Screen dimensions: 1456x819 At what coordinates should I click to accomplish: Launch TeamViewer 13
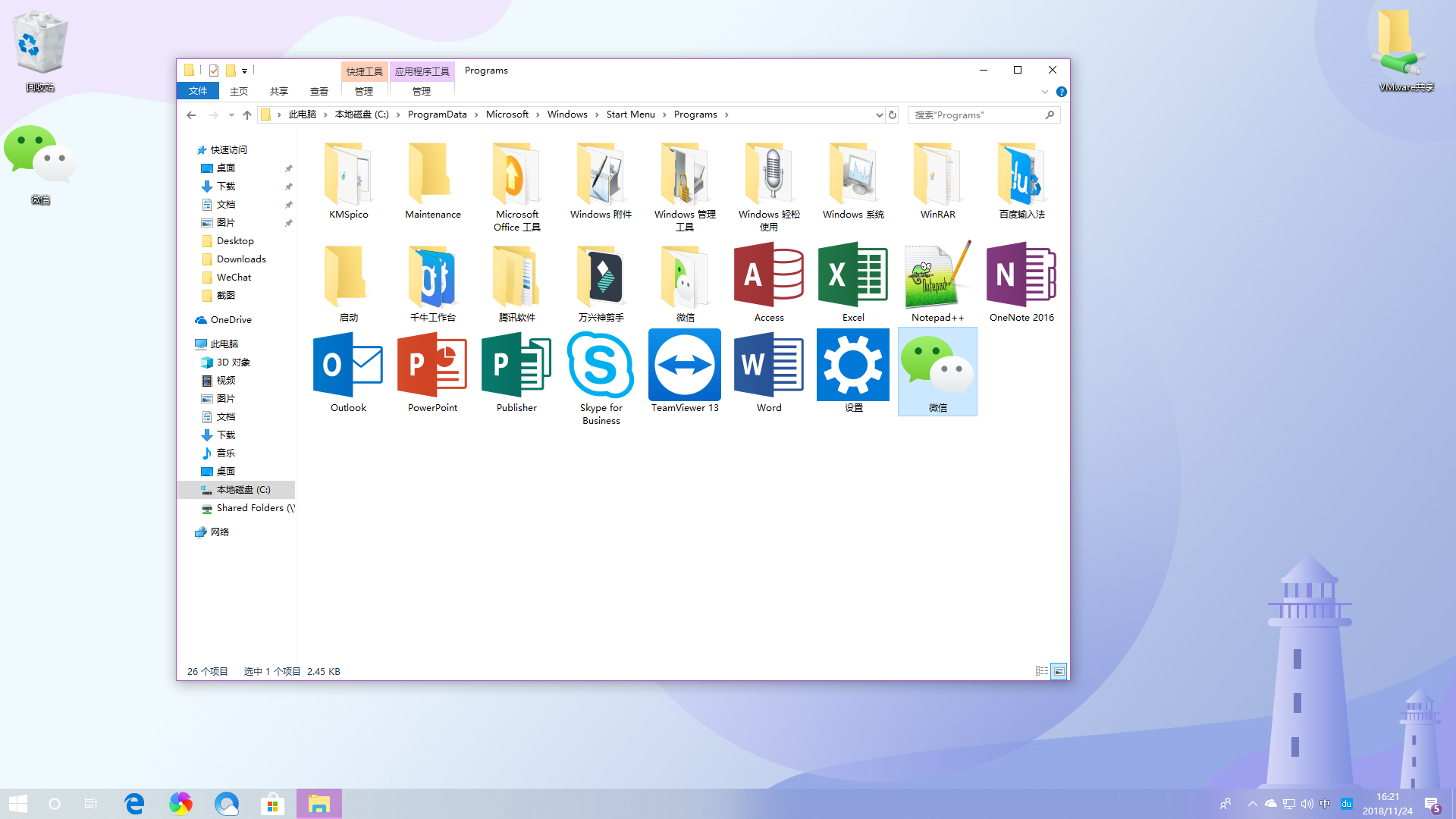coord(684,365)
